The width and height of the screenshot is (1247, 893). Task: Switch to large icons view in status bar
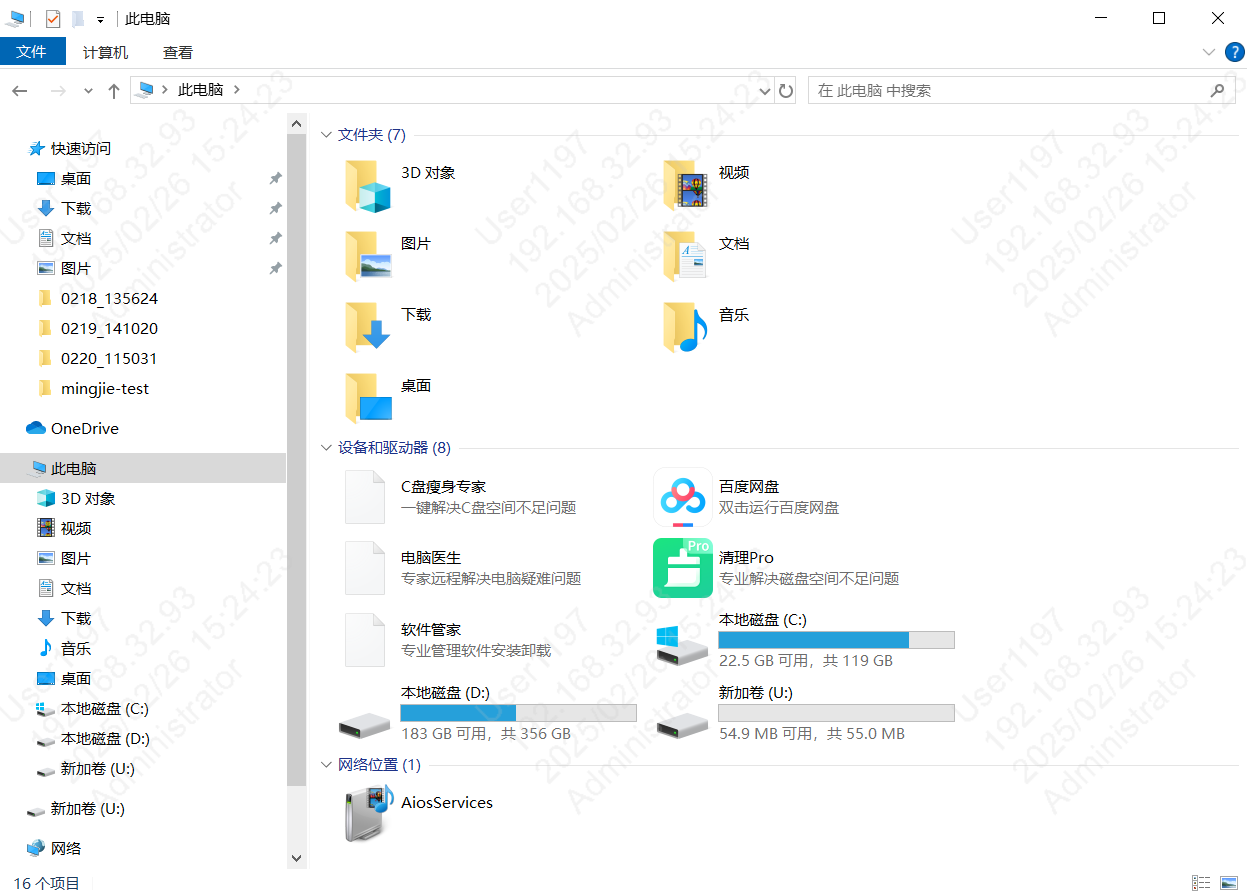pos(1229,883)
